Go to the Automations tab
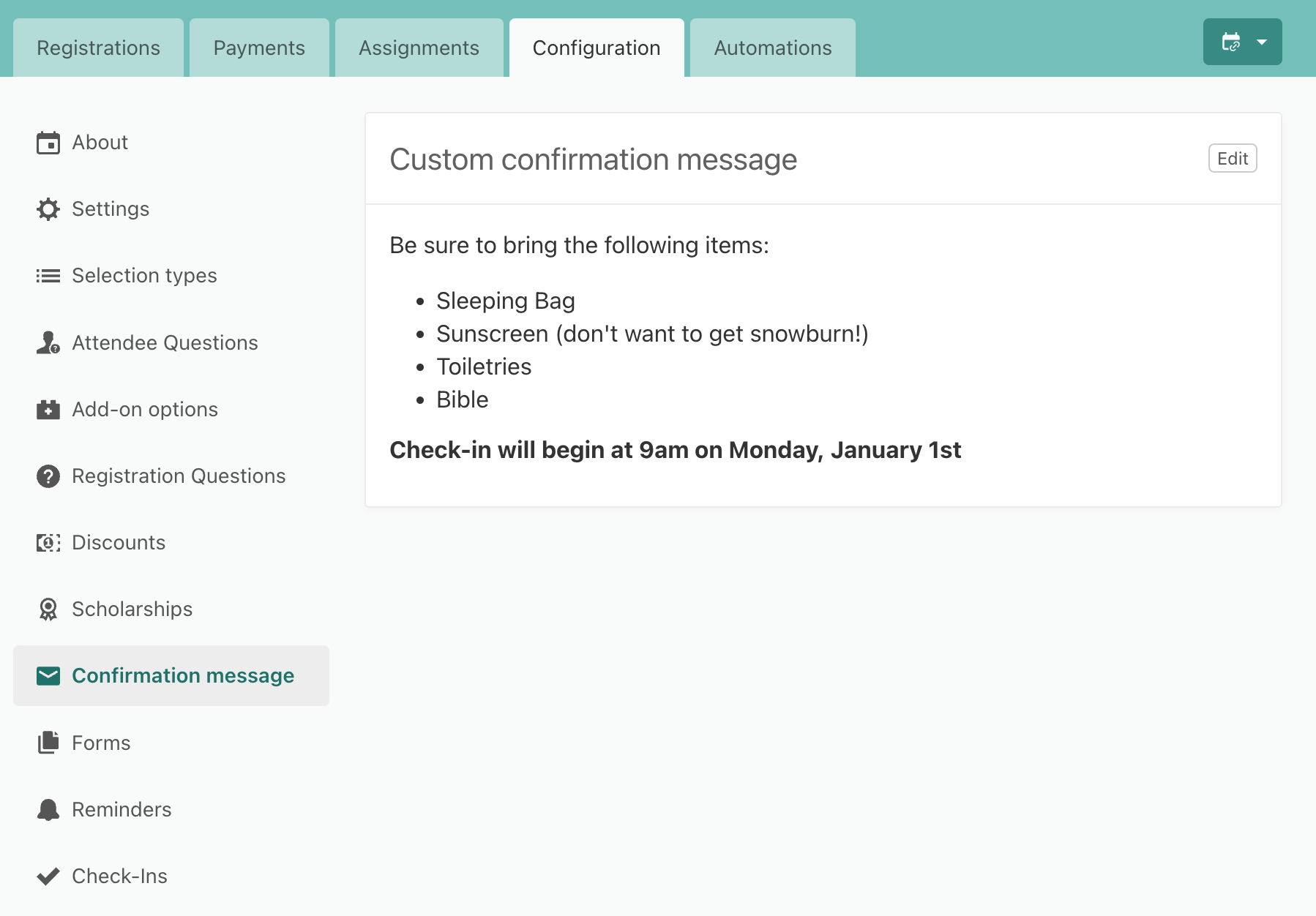This screenshot has height=916, width=1316. 773,48
